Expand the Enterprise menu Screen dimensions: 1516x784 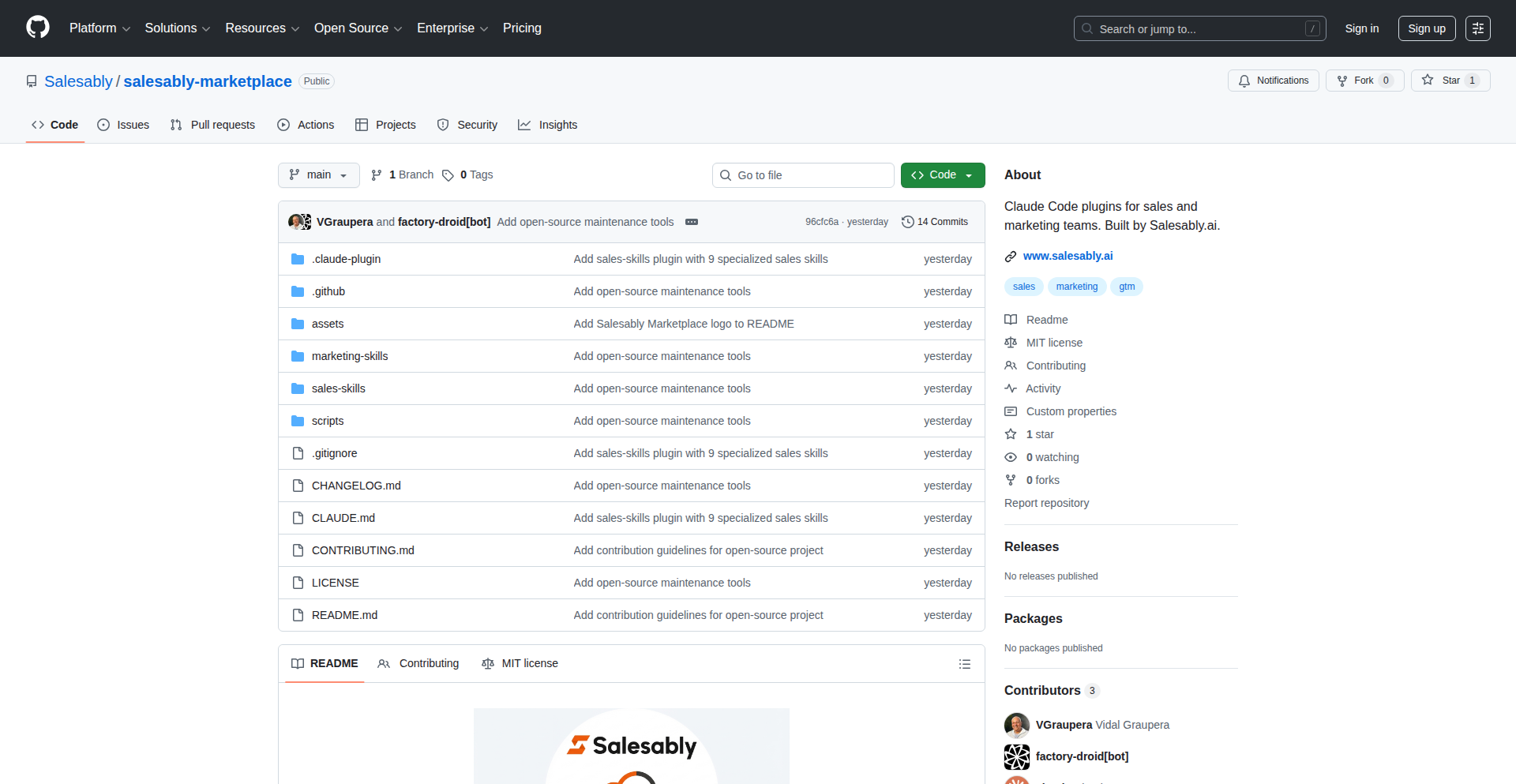click(x=452, y=28)
